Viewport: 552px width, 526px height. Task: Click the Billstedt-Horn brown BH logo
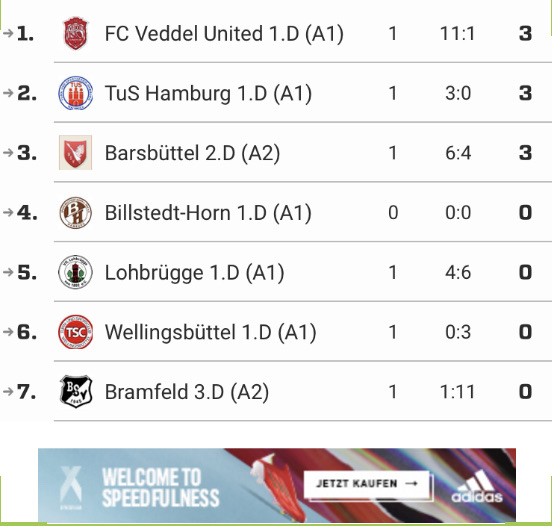pyautogui.click(x=75, y=213)
